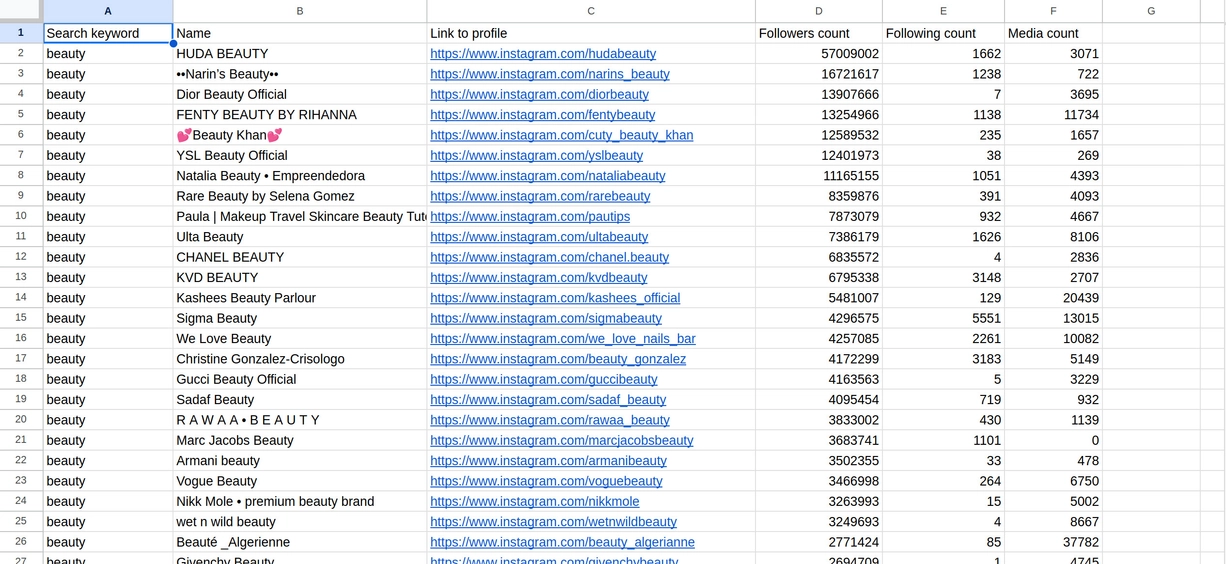Click the followers cell showing 57009002
The height and width of the screenshot is (564, 1226).
tap(818, 54)
